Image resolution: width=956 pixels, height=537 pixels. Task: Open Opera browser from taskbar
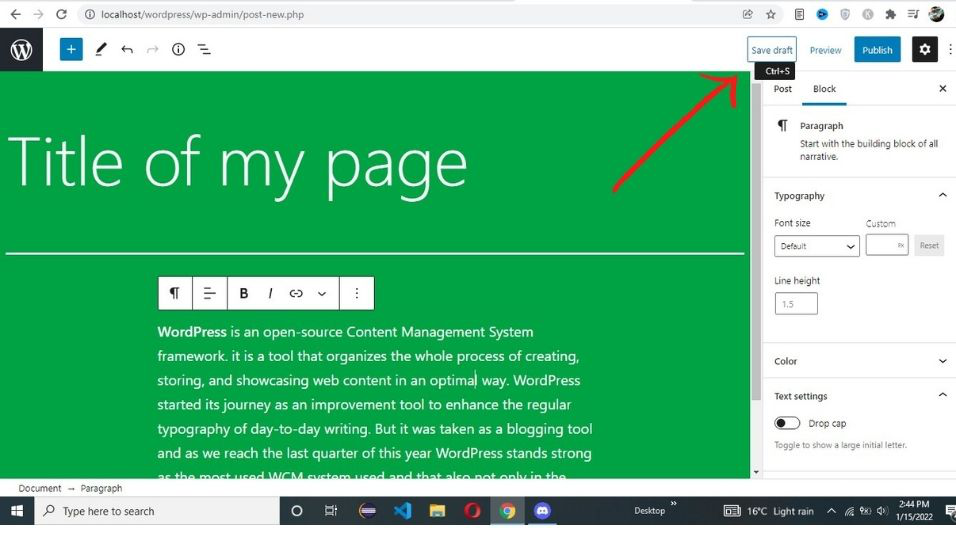pos(473,511)
